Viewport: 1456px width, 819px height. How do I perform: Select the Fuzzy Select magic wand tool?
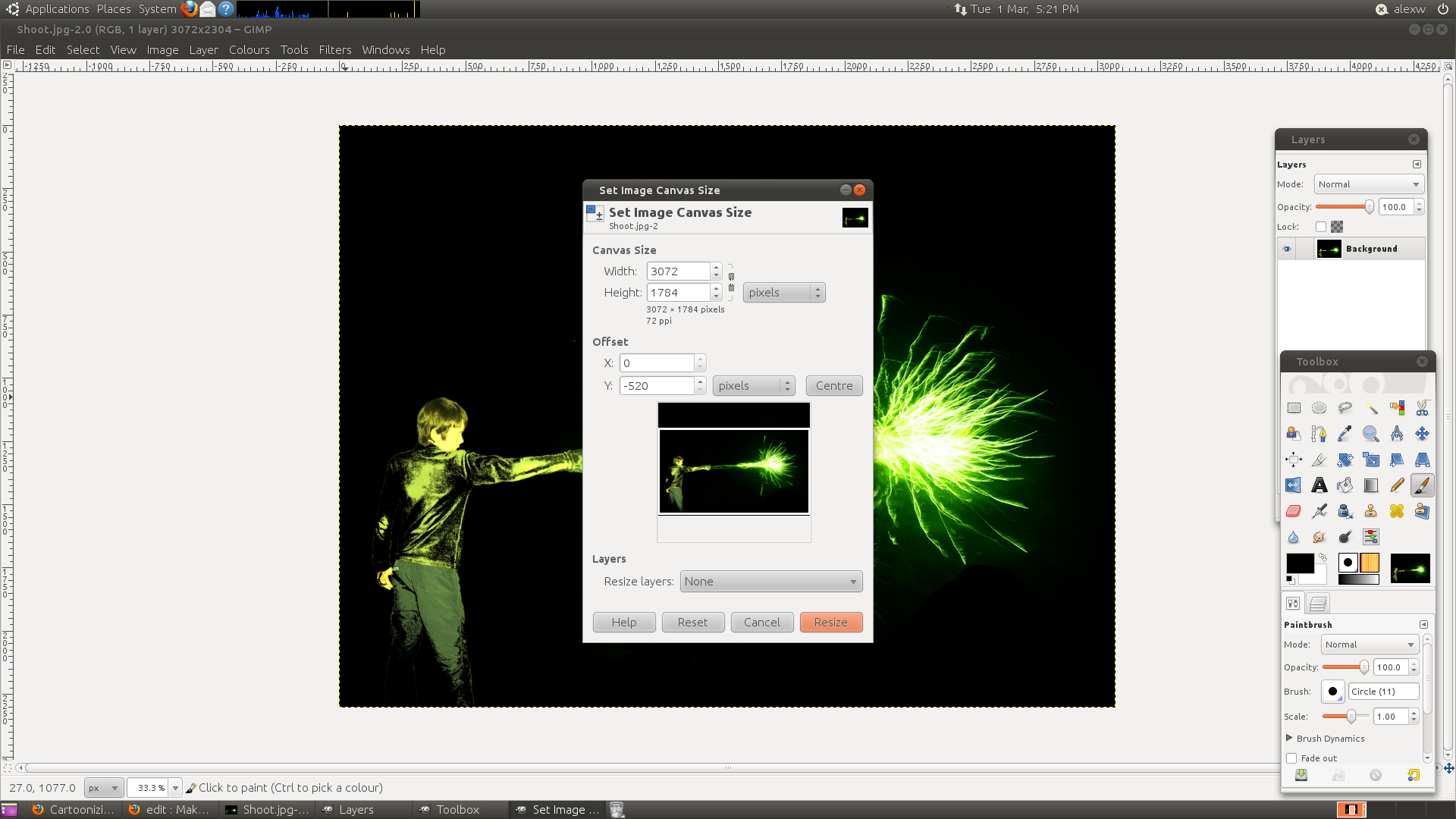(x=1371, y=408)
